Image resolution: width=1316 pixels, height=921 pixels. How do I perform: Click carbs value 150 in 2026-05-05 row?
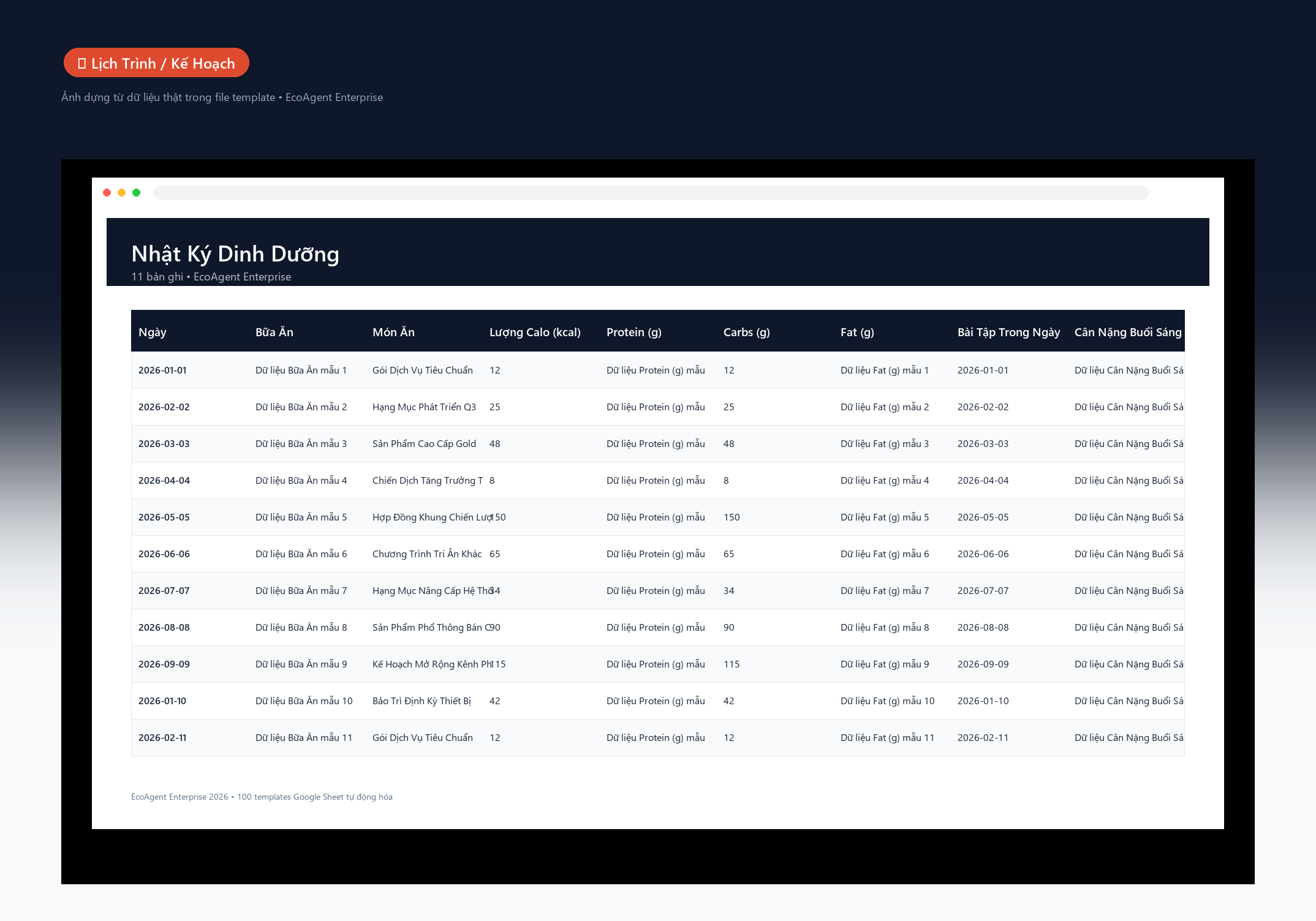point(732,517)
